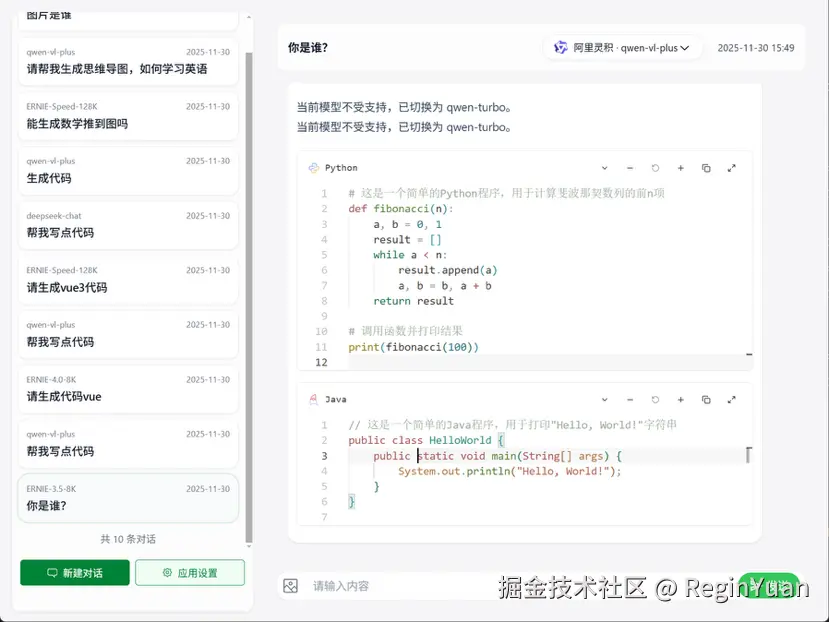Viewport: 829px width, 622px height.
Task: Decrease font size with minus icon on Java block
Action: (630, 400)
